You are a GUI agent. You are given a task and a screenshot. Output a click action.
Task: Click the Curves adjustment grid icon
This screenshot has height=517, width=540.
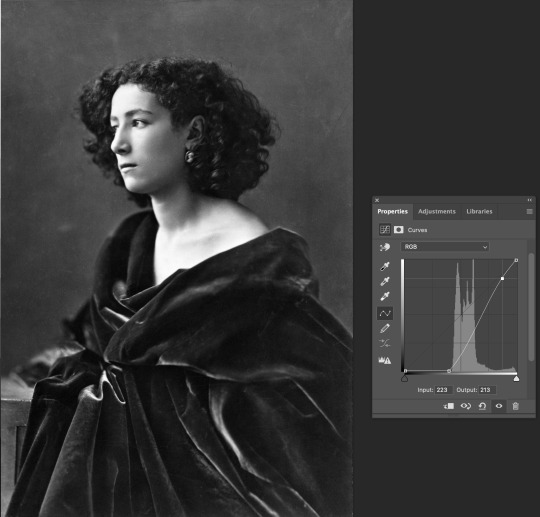point(385,229)
